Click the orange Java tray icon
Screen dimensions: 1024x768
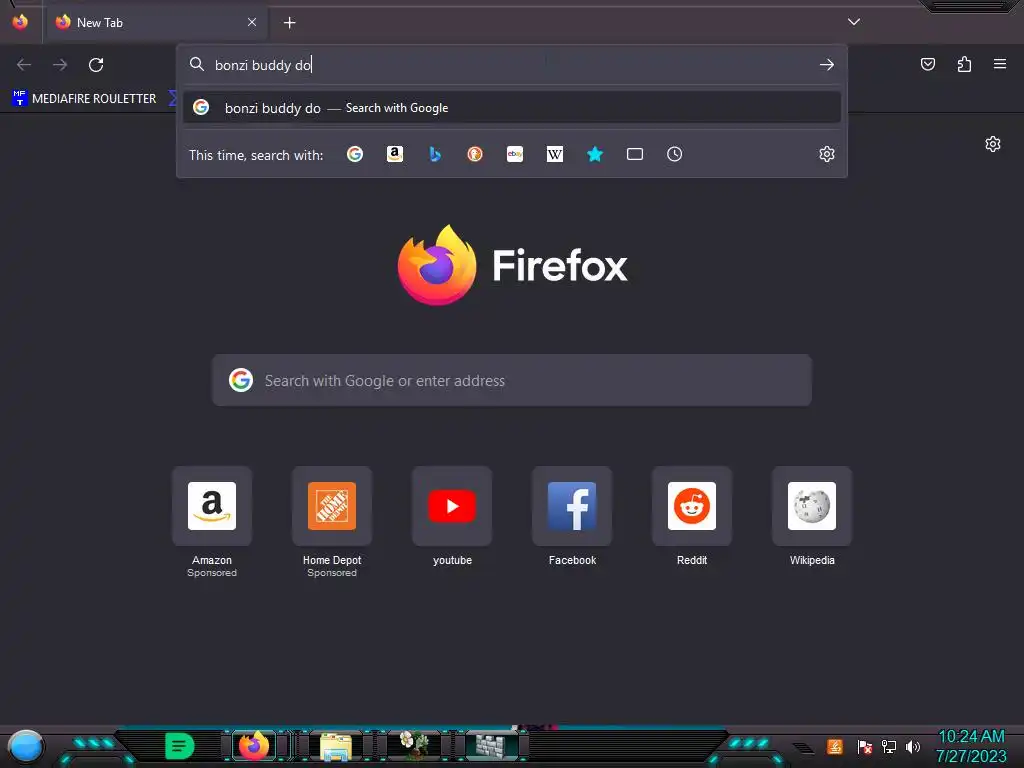tap(835, 746)
